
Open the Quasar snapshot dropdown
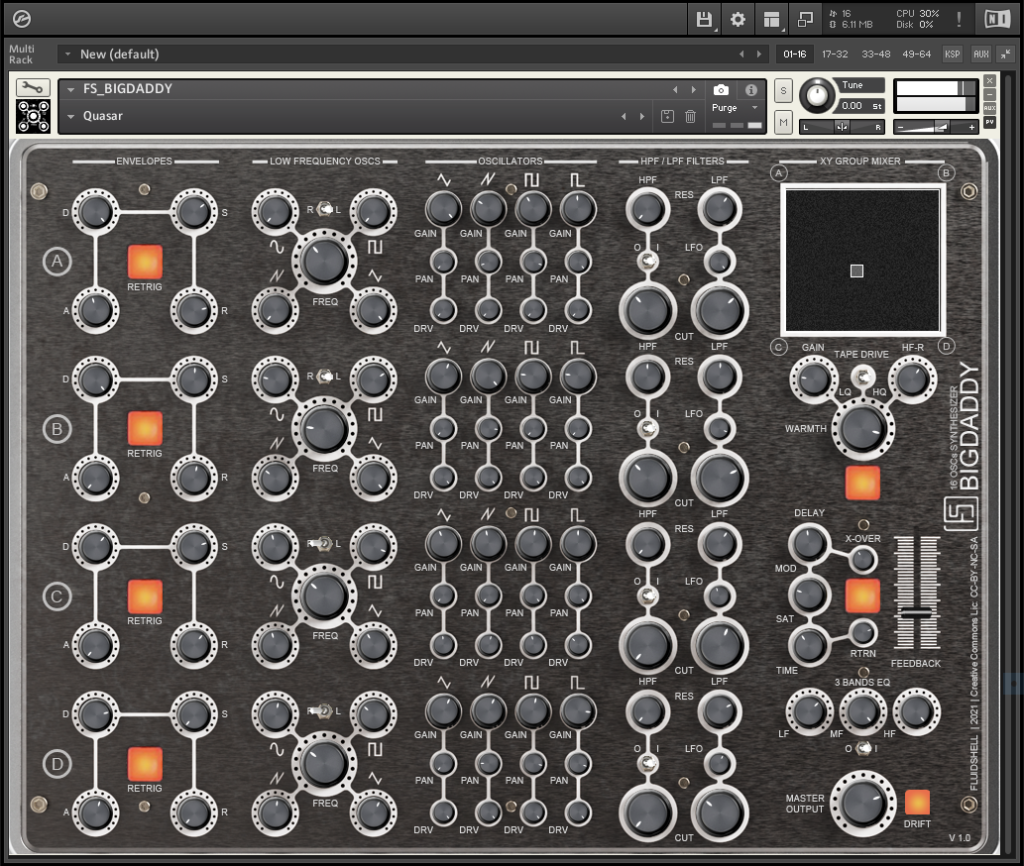tap(71, 116)
